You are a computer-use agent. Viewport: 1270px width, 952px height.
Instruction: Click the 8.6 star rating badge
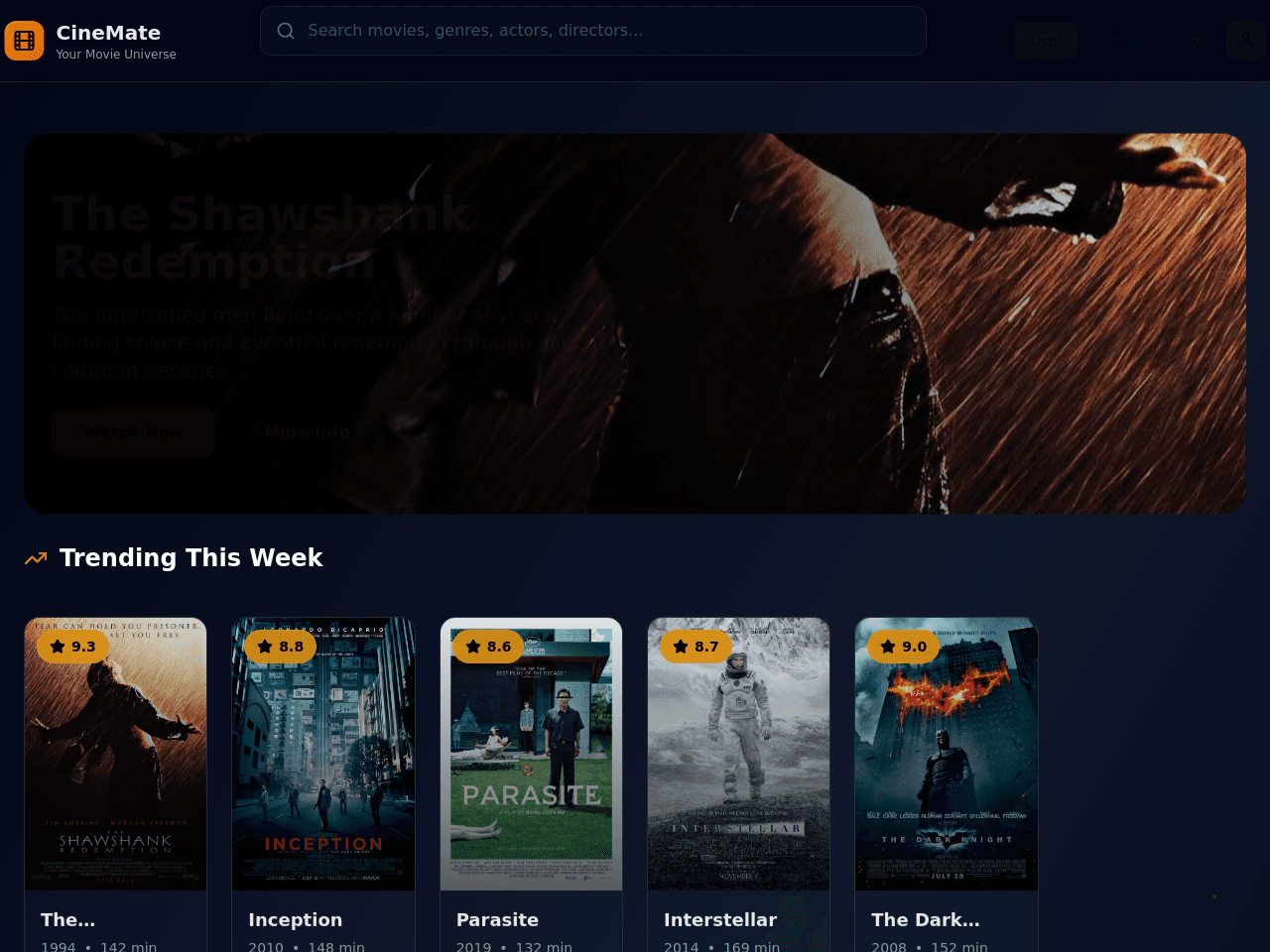(488, 647)
